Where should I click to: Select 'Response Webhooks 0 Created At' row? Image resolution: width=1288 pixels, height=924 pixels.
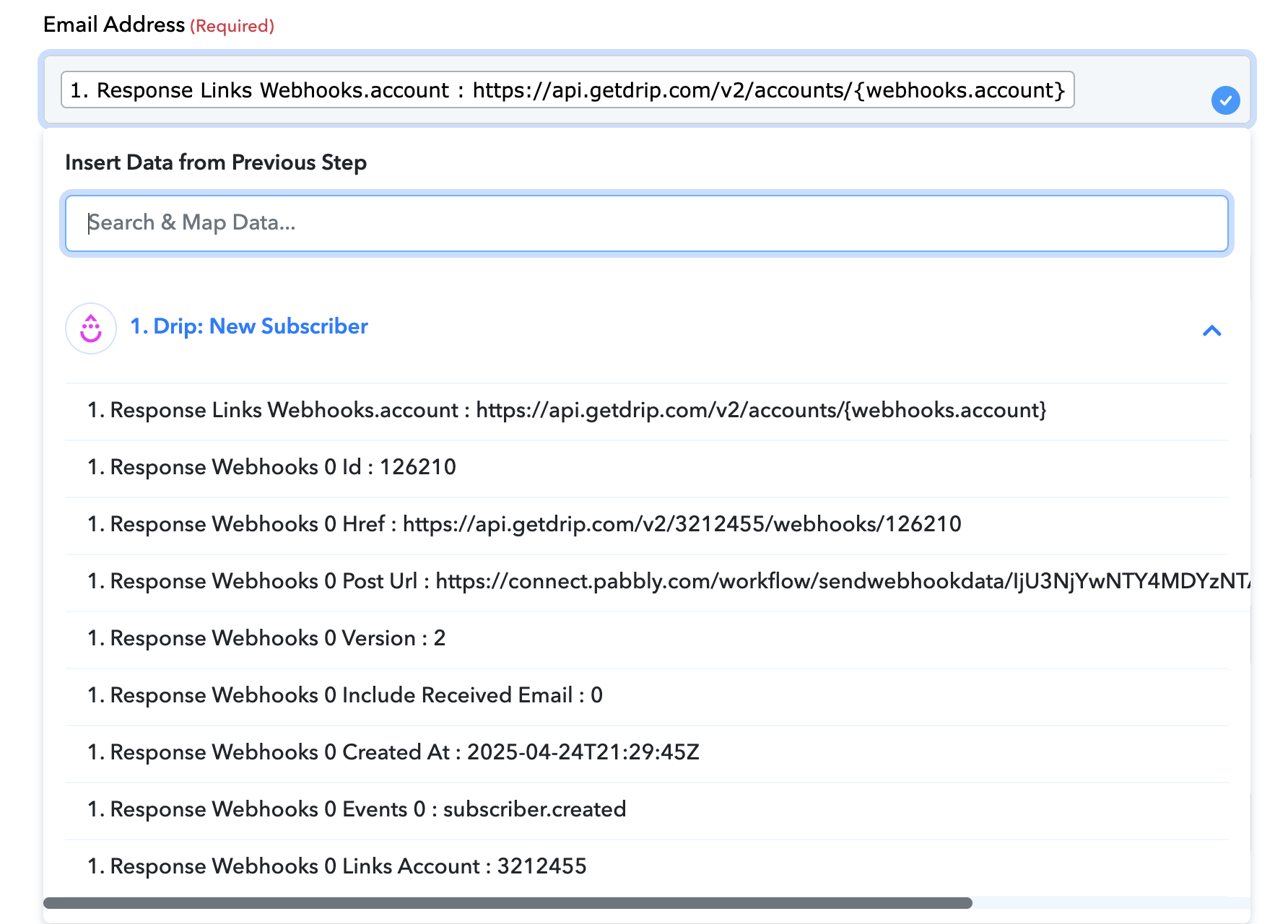click(647, 753)
